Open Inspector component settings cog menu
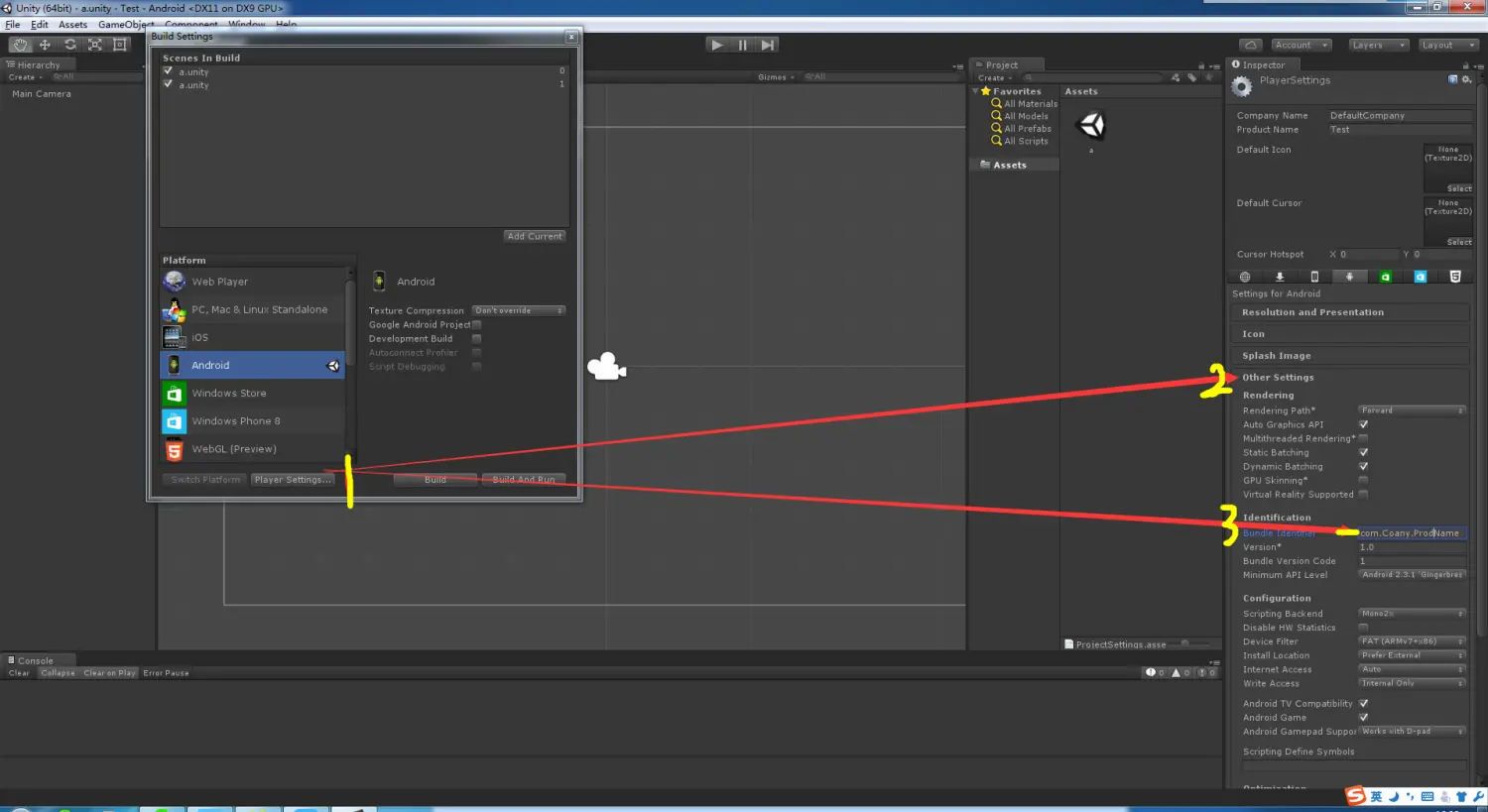1488x812 pixels. coord(1465,79)
